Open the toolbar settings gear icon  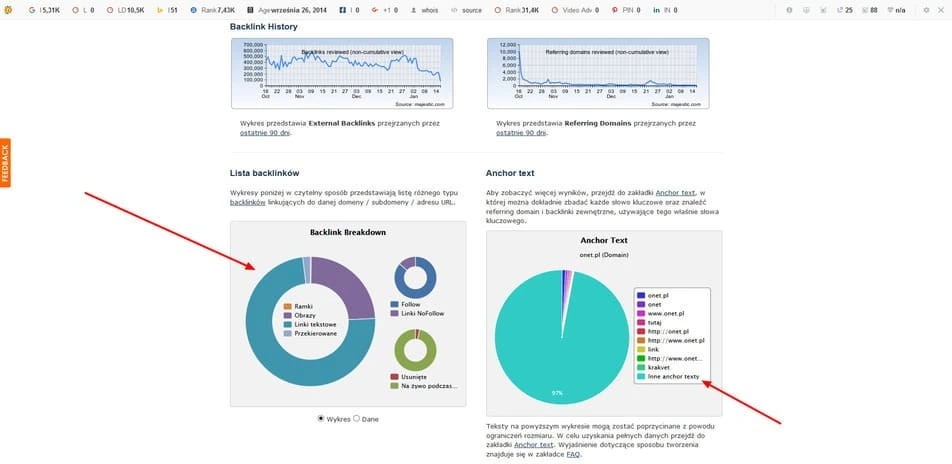(925, 10)
